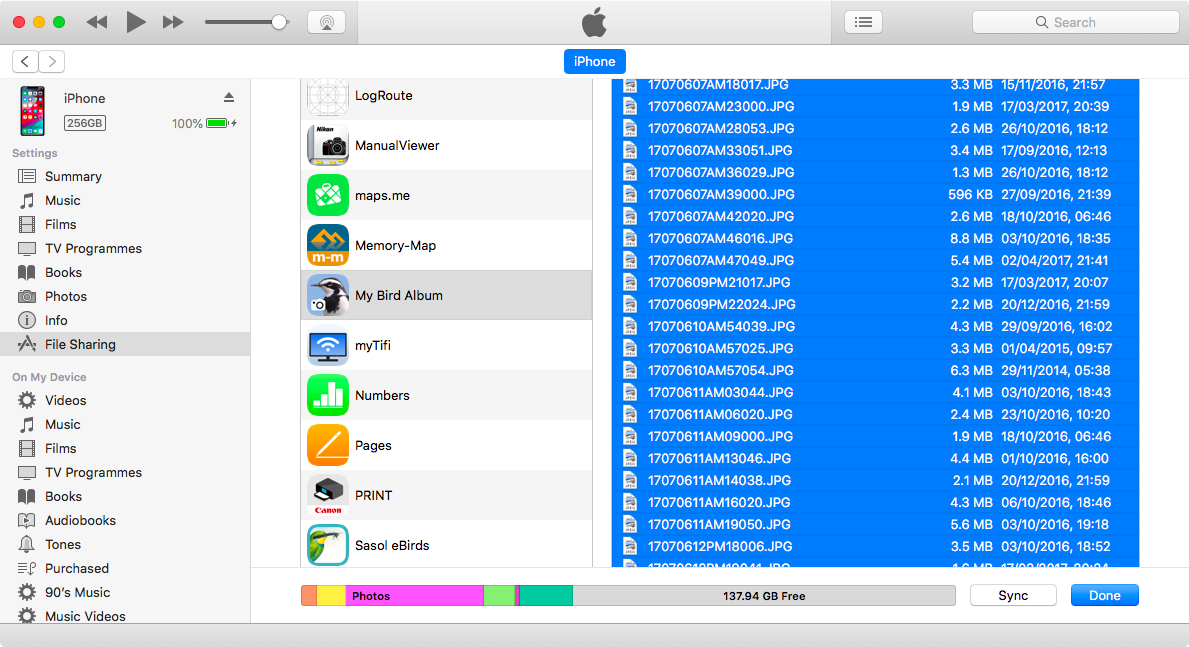
Task: Open the Photos settings in sidebar
Action: click(x=66, y=296)
